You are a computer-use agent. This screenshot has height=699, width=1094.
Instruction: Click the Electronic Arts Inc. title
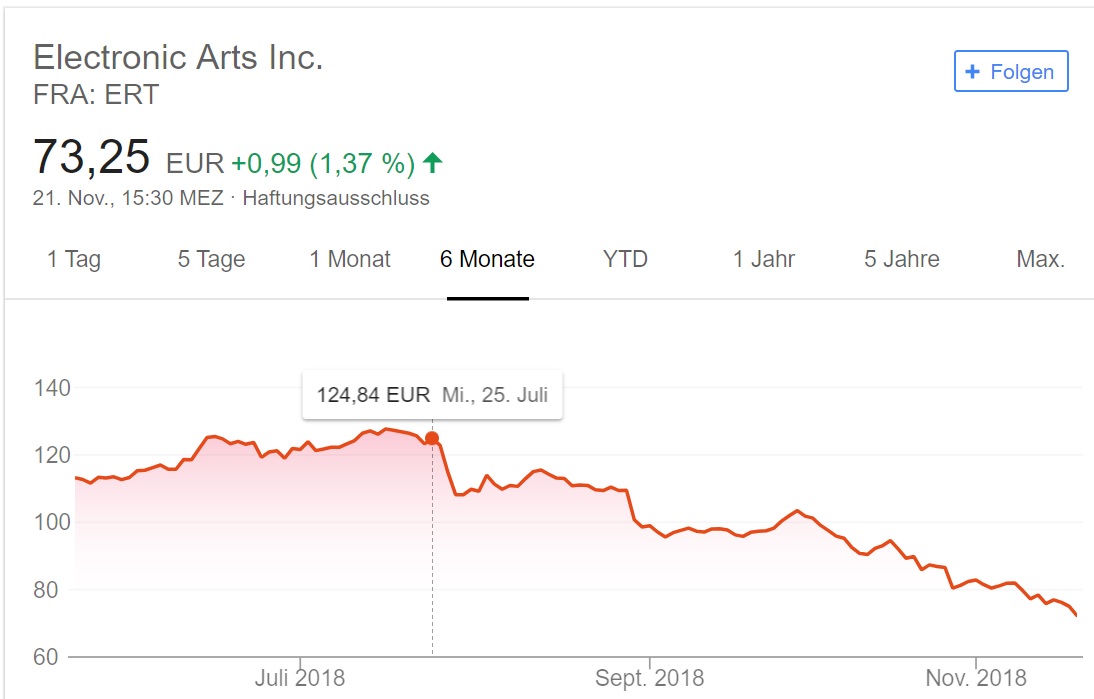pos(179,57)
